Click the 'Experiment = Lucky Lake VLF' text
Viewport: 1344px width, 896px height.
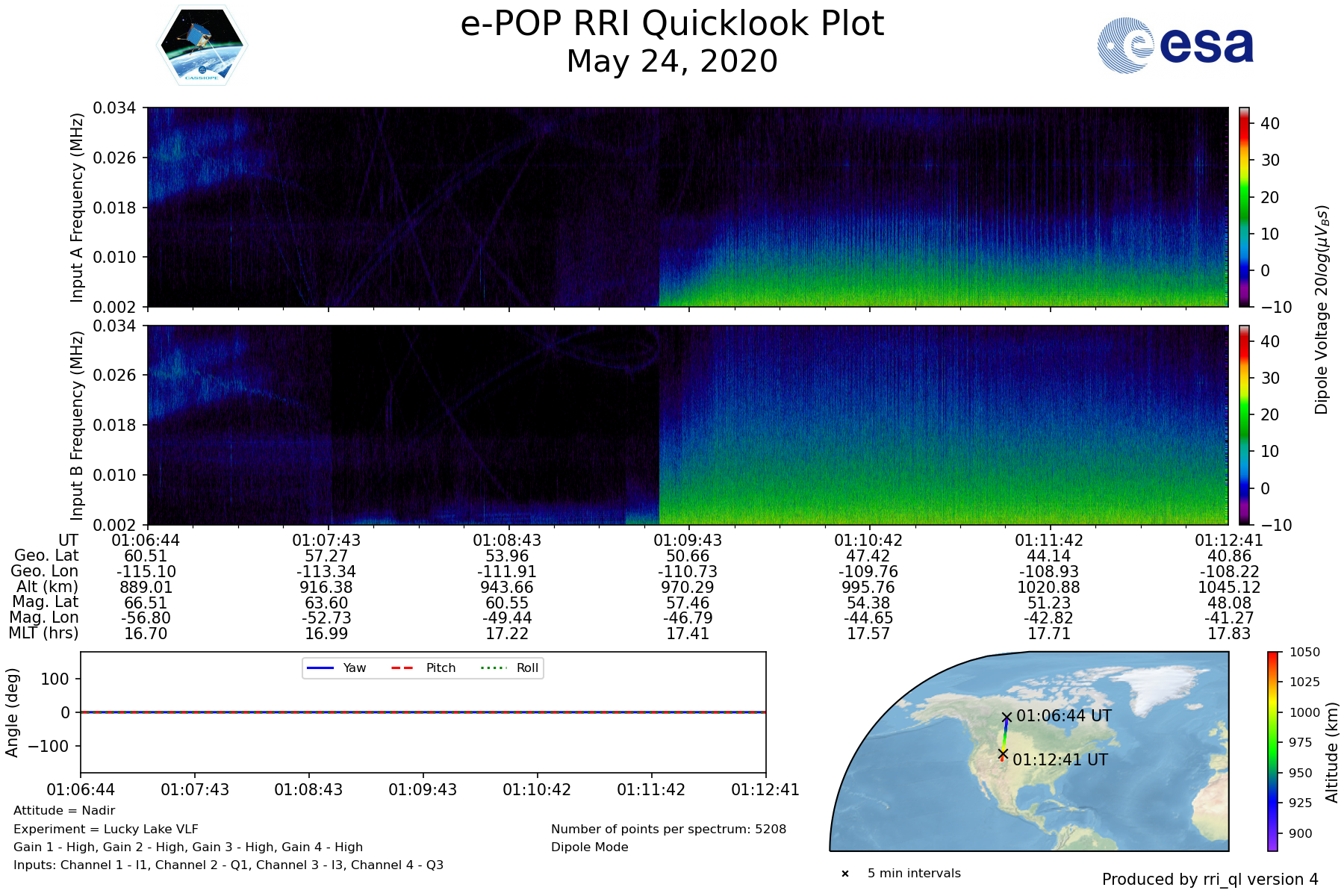click(106, 829)
